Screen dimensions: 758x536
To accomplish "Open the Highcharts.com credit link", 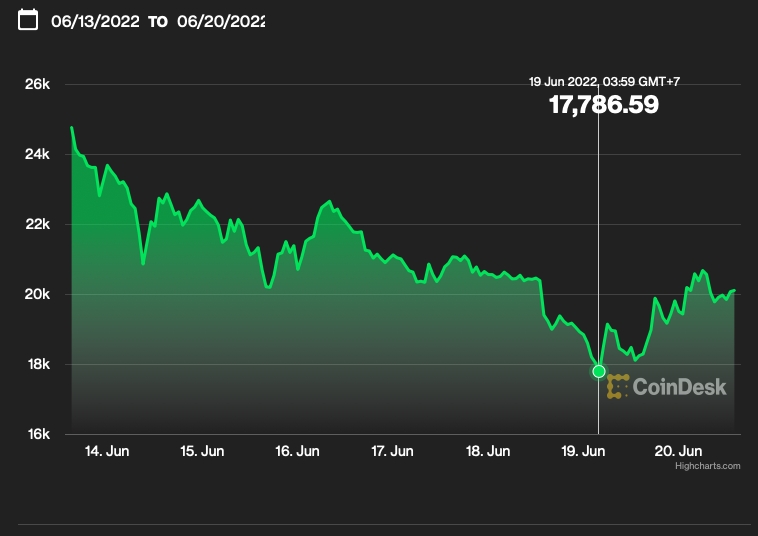I will [x=708, y=466].
